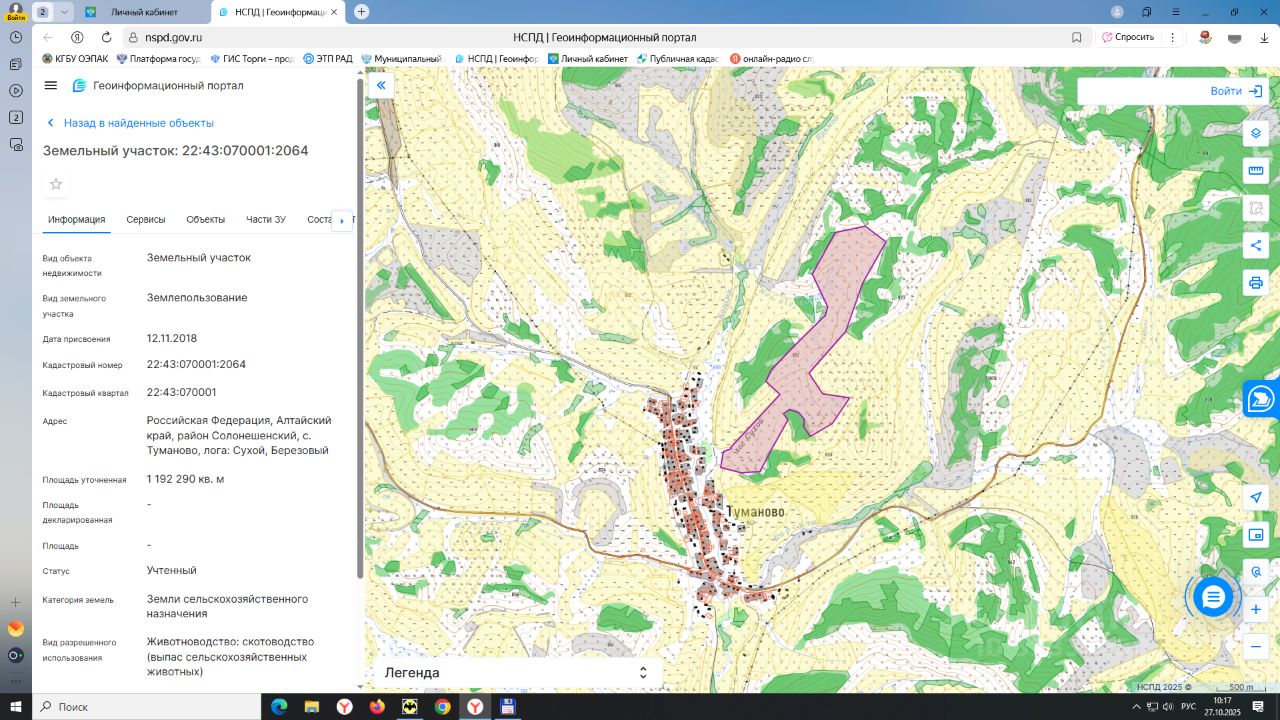Open the КГБУ ОЭПАК bookmark
Image resolution: width=1280 pixels, height=720 pixels.
(x=75, y=59)
